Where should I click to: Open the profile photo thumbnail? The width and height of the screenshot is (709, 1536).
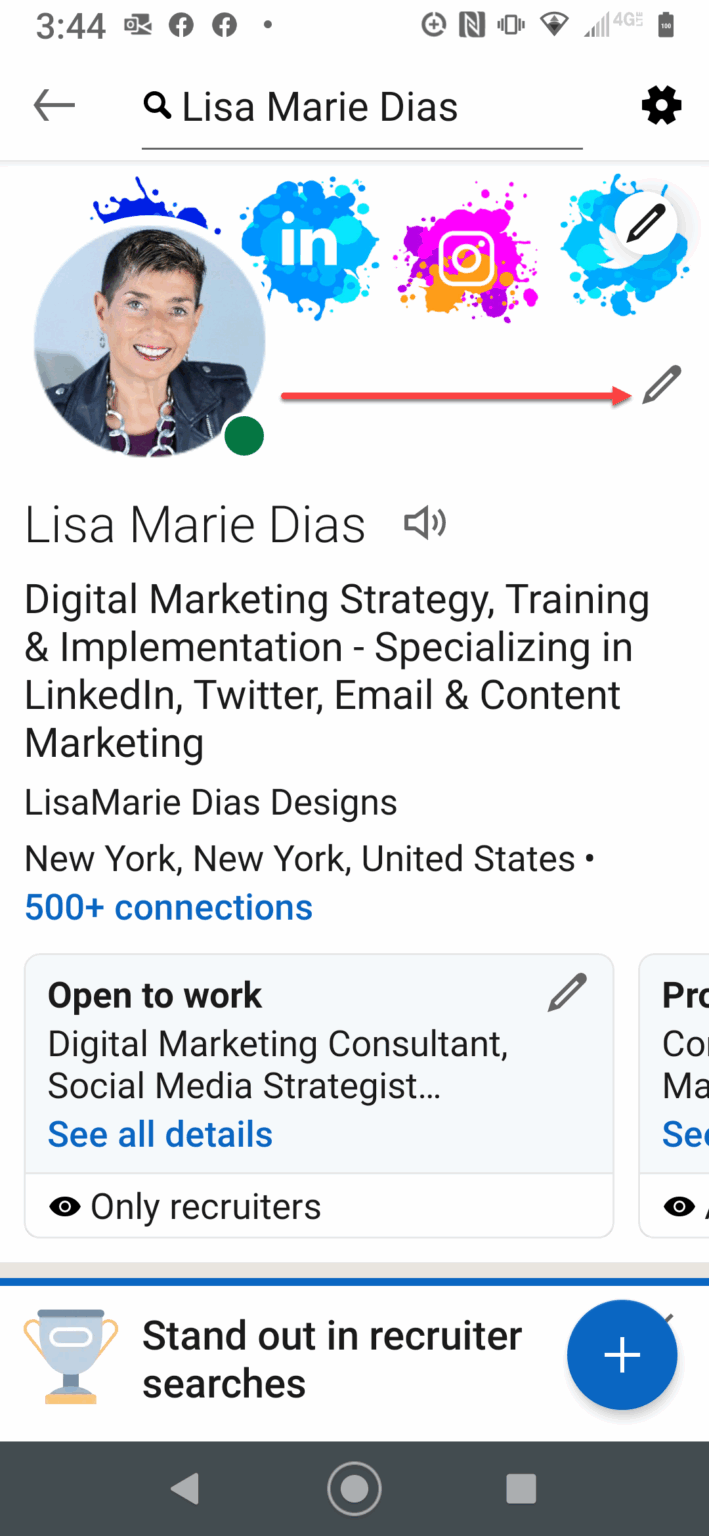(x=150, y=343)
